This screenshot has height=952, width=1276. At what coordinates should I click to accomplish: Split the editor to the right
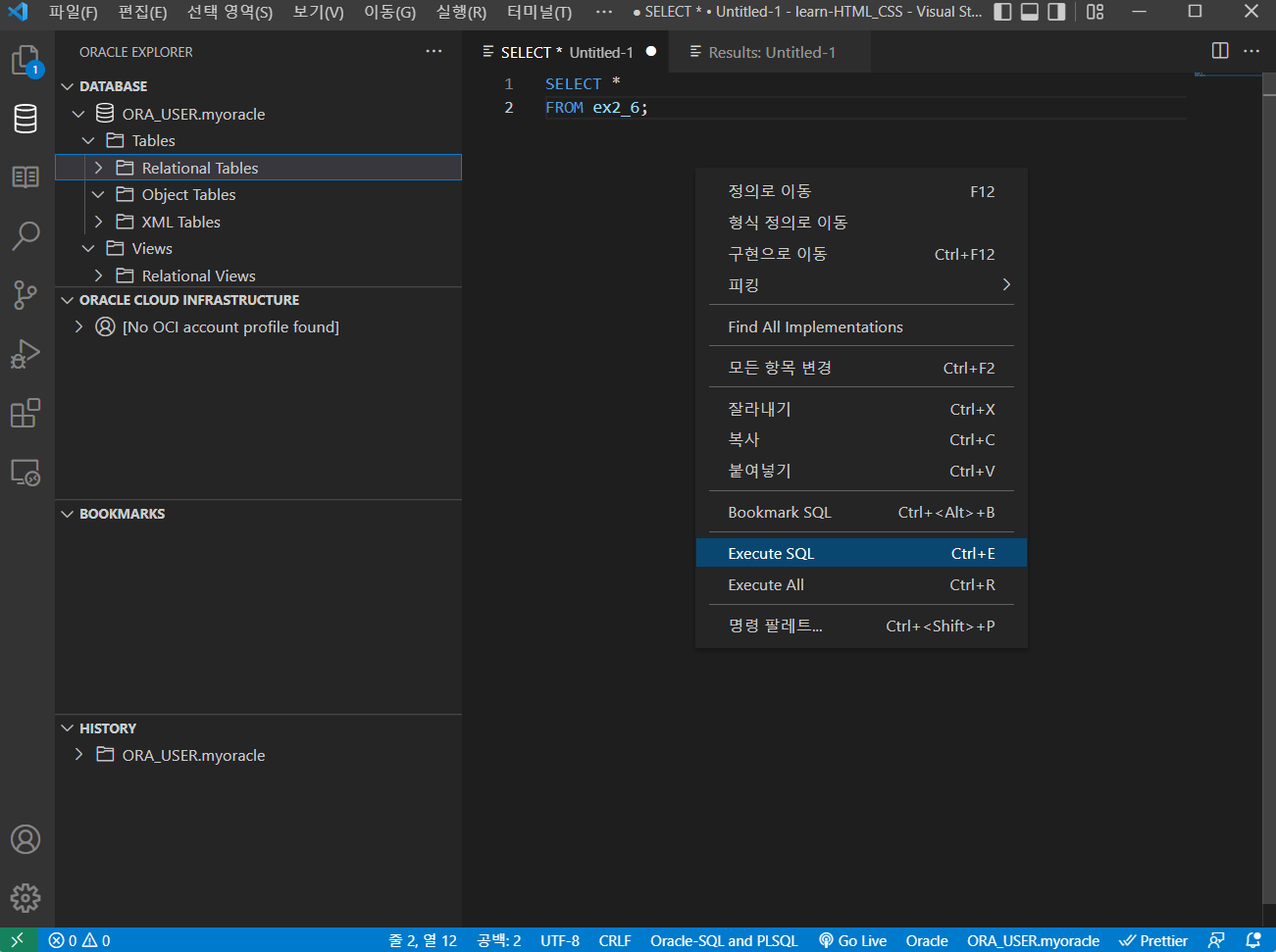(x=1220, y=51)
